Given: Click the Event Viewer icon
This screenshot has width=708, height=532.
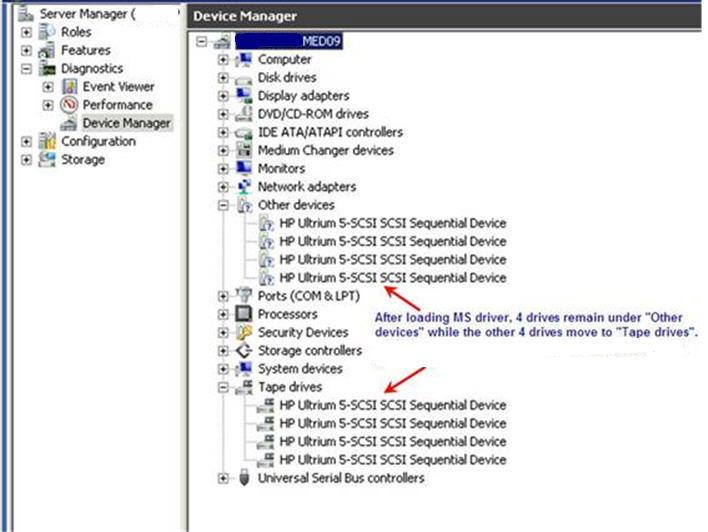Looking at the screenshot, I should 70,87.
